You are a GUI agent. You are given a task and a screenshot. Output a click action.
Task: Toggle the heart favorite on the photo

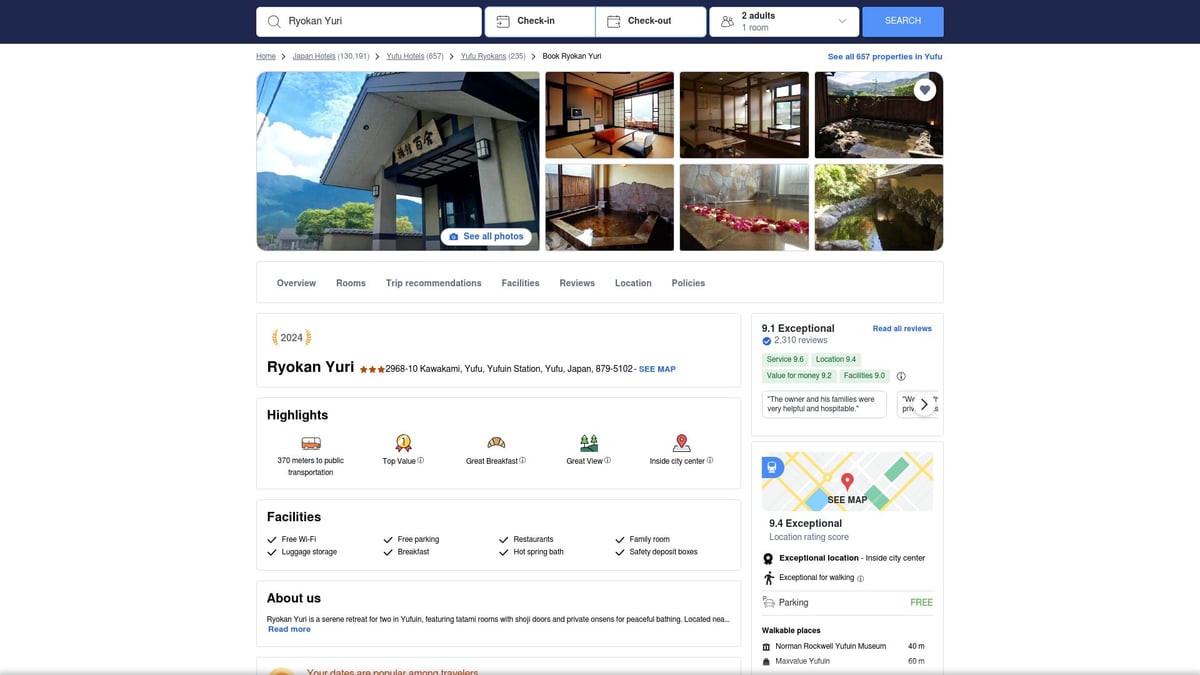point(923,88)
